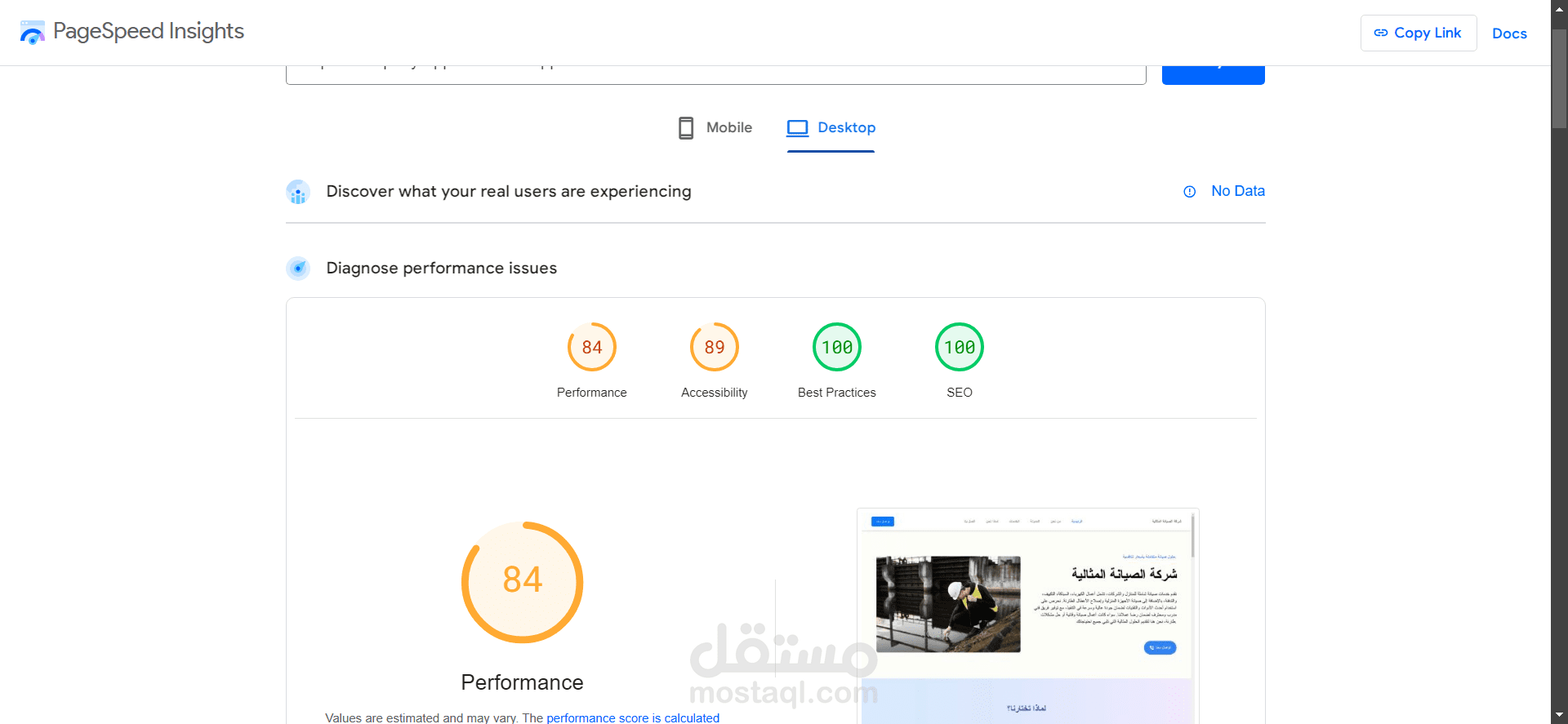The width and height of the screenshot is (1568, 724).
Task: Jump to the SEO score gauge
Action: [x=960, y=347]
